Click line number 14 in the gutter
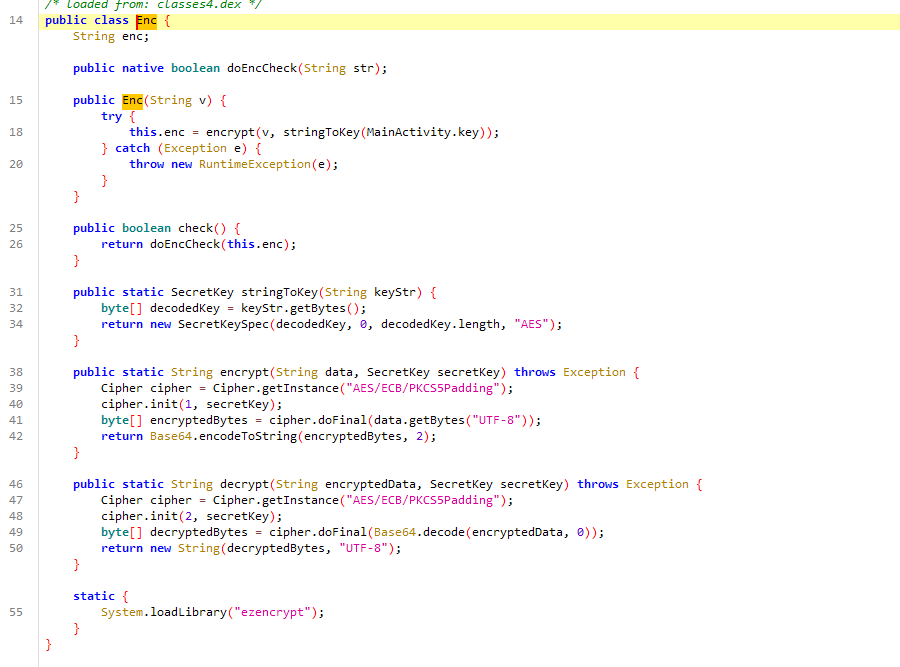This screenshot has height=667, width=900. point(16,21)
